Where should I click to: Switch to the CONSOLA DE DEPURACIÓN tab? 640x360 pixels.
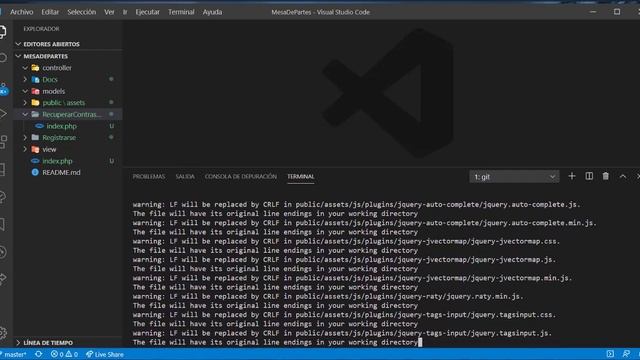[x=241, y=176]
